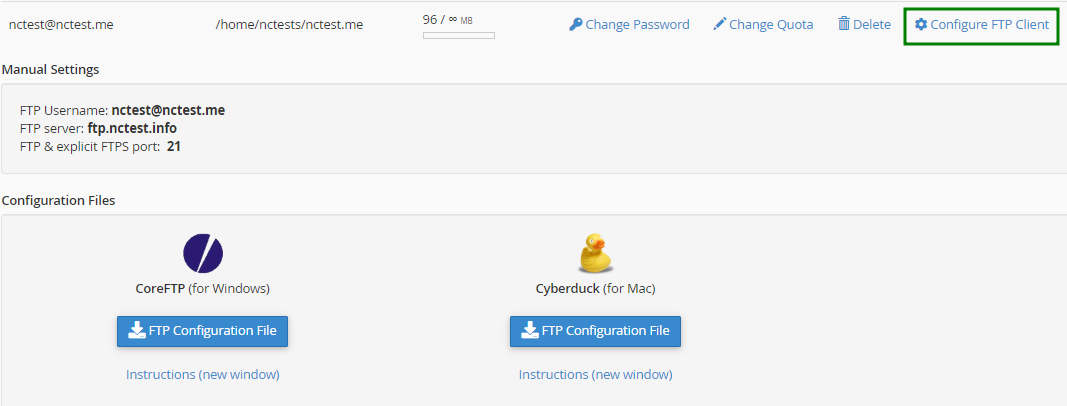Open the Change Quota link text
1067x406 pixels.
coord(771,24)
